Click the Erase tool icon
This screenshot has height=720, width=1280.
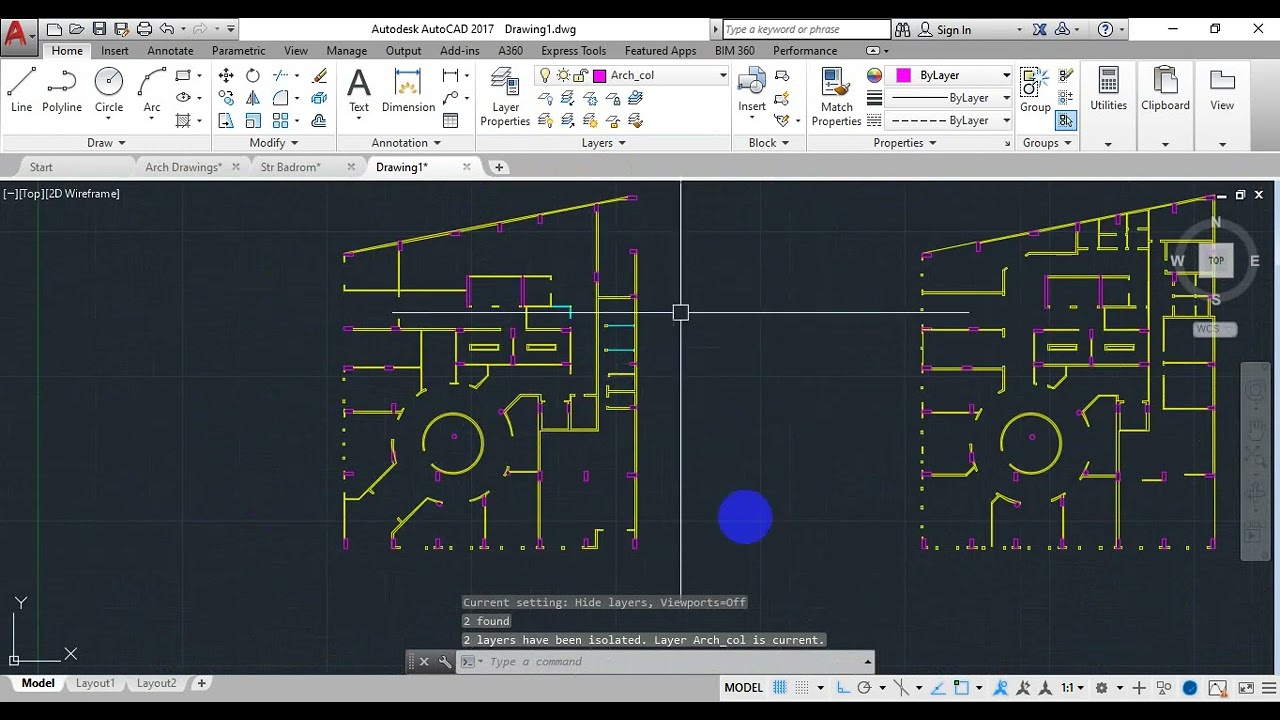(x=320, y=76)
